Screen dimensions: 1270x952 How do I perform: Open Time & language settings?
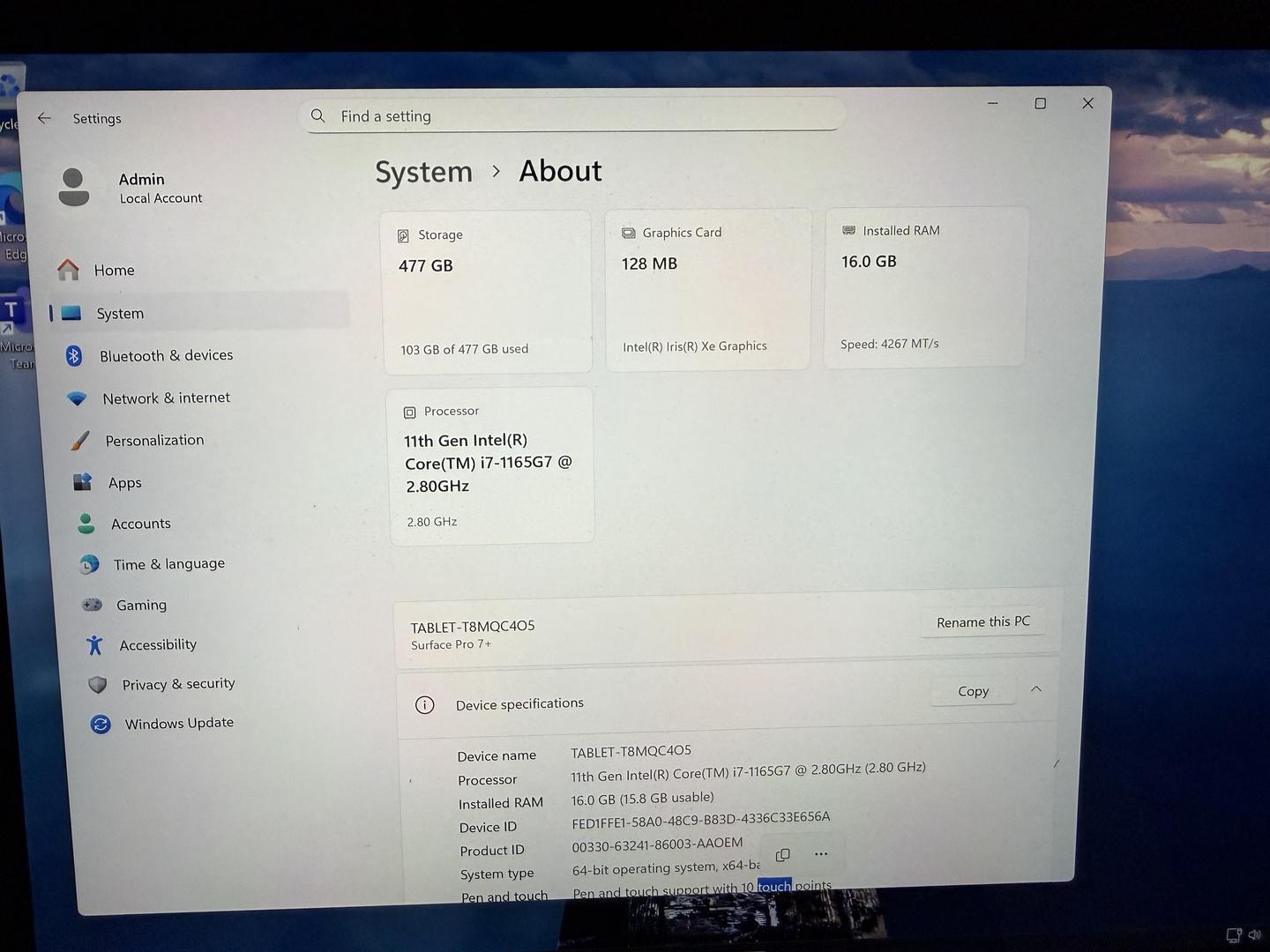pyautogui.click(x=168, y=564)
